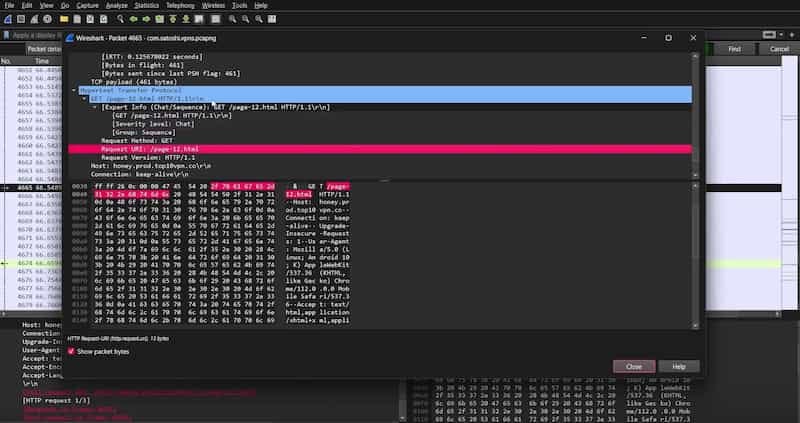Reset text to normal size icon
This screenshot has height=423, width=800.
coord(259,19)
